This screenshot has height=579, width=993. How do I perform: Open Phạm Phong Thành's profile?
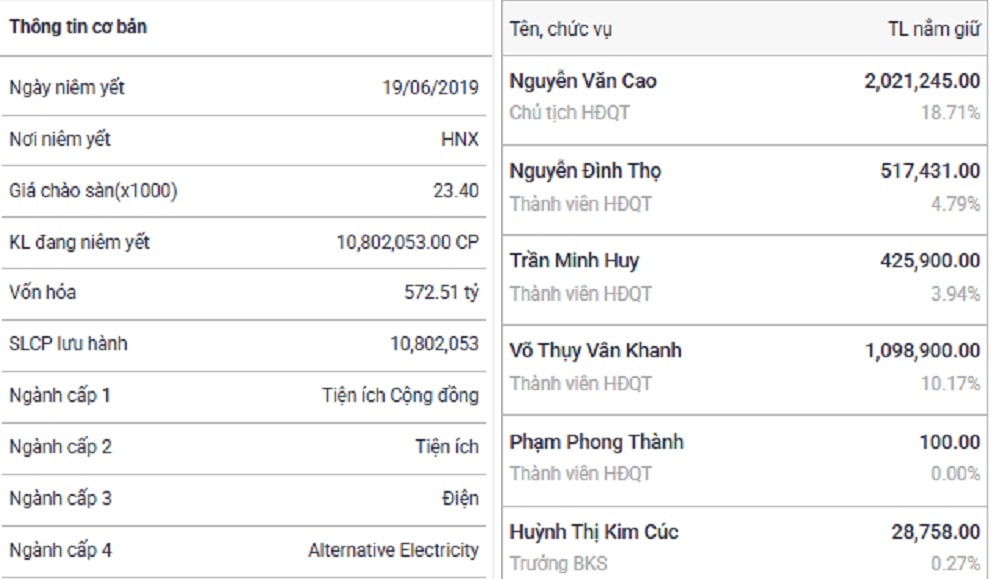pyautogui.click(x=597, y=442)
